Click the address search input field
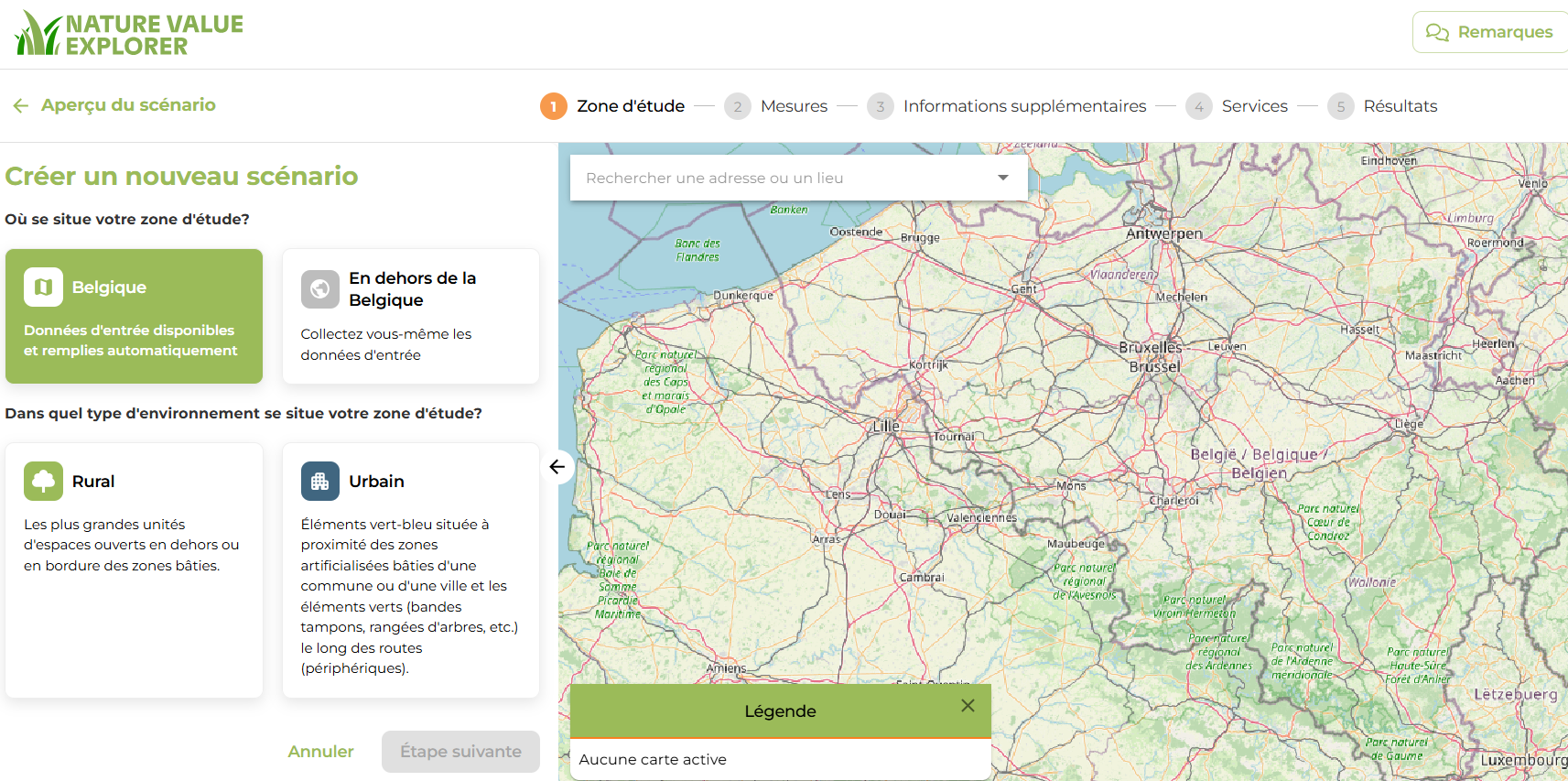The width and height of the screenshot is (1568, 781). [778, 178]
